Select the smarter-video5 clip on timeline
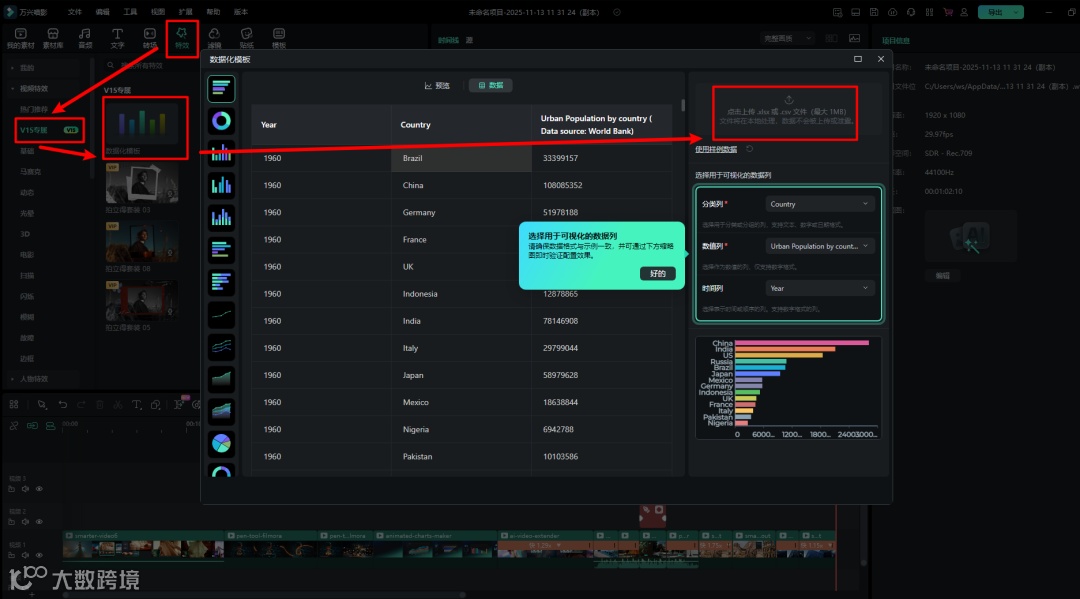Image resolution: width=1080 pixels, height=599 pixels. tap(143, 545)
